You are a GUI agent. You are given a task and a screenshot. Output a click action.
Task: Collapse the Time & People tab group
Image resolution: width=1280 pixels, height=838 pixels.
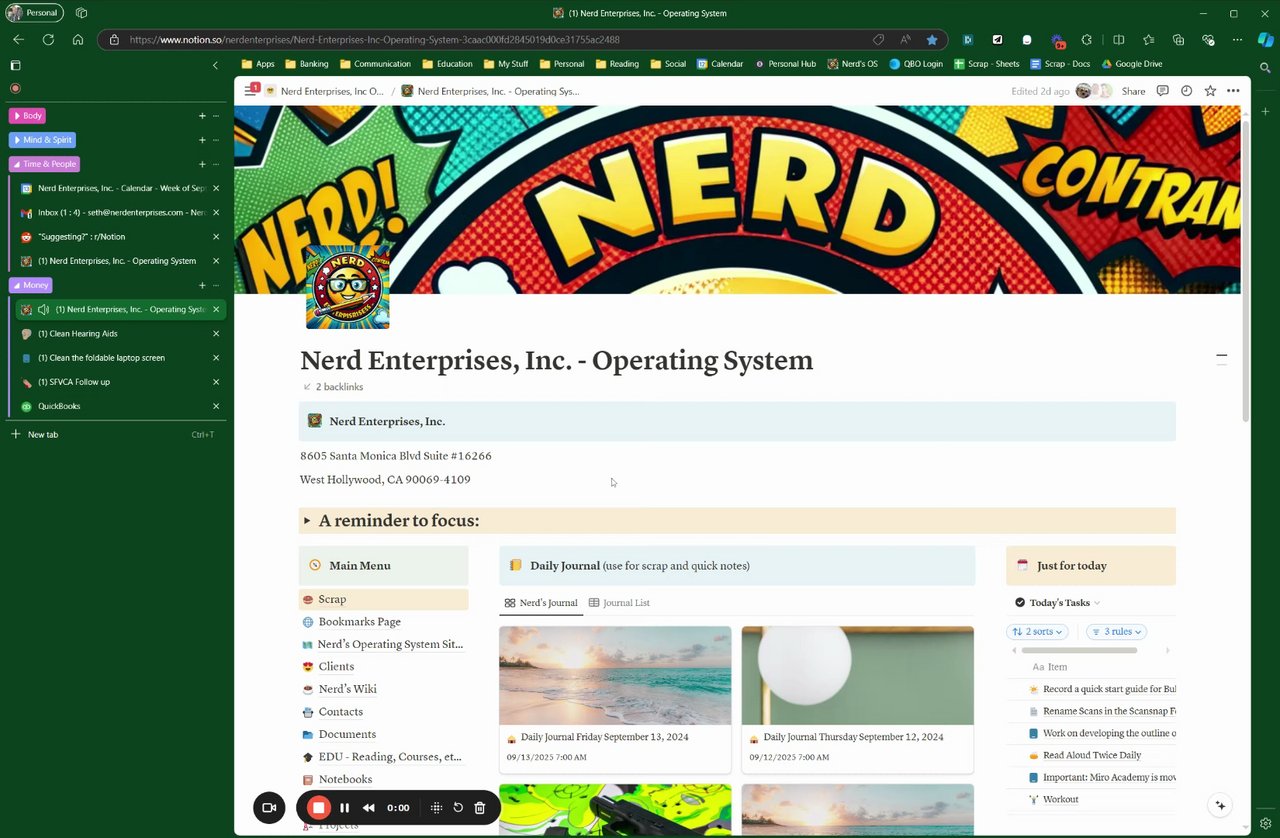(44, 164)
